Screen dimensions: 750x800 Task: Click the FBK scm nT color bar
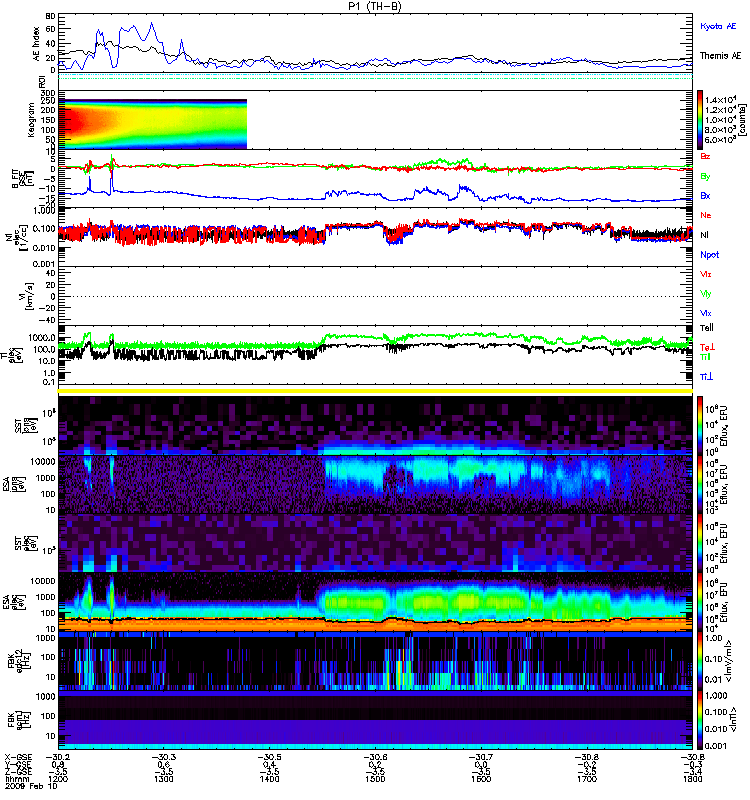point(700,720)
